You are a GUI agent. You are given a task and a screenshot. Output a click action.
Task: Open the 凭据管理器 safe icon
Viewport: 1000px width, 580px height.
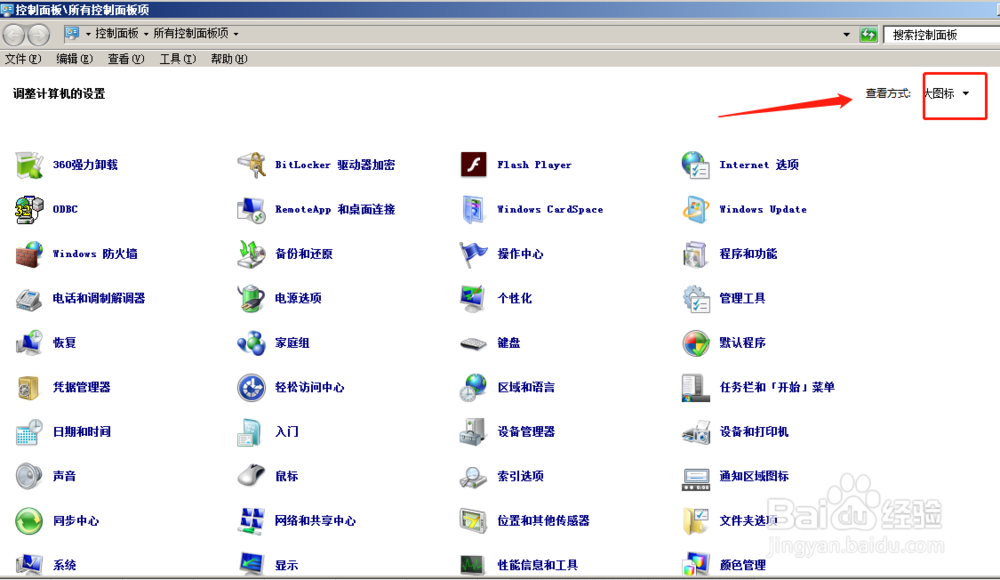[x=29, y=387]
